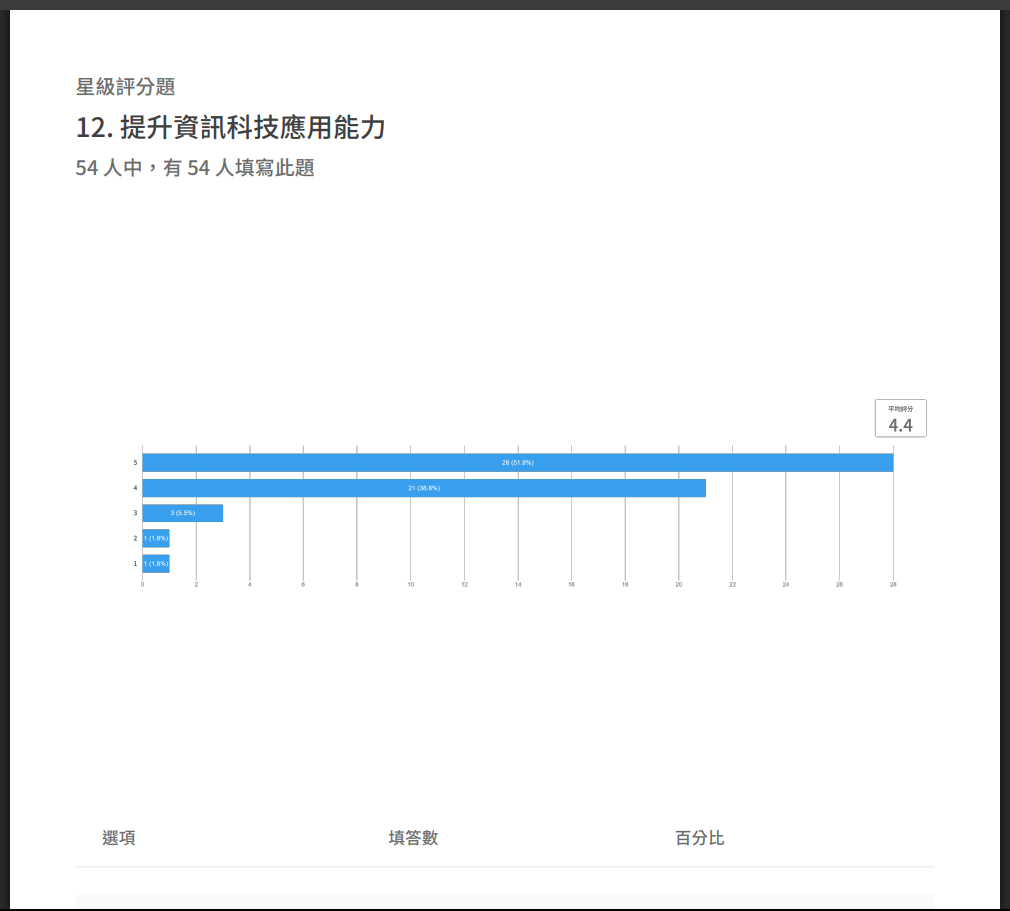Image resolution: width=1010 pixels, height=911 pixels.
Task: Click the 百分比 column header
Action: click(x=699, y=838)
